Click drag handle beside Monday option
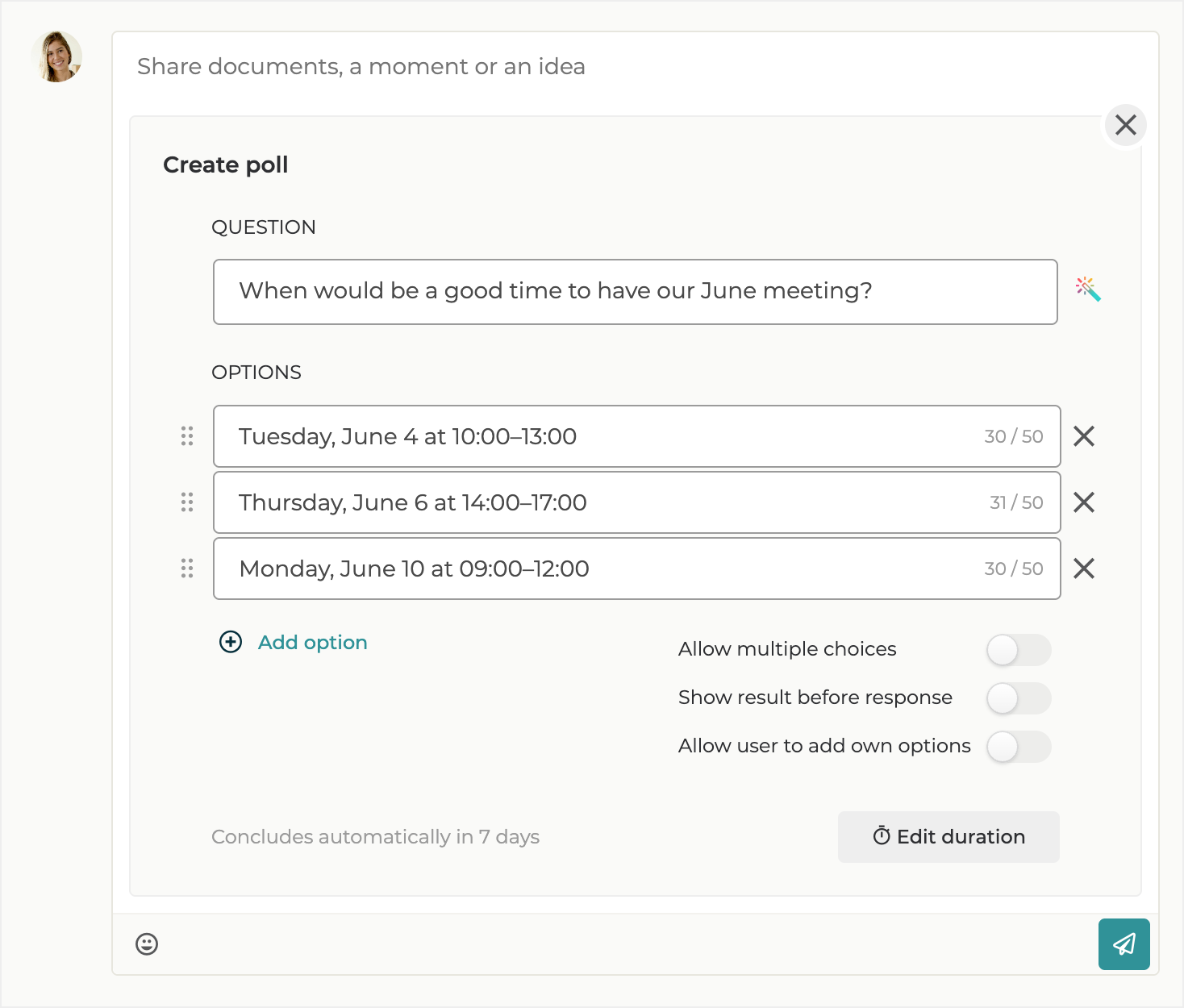 coord(187,569)
